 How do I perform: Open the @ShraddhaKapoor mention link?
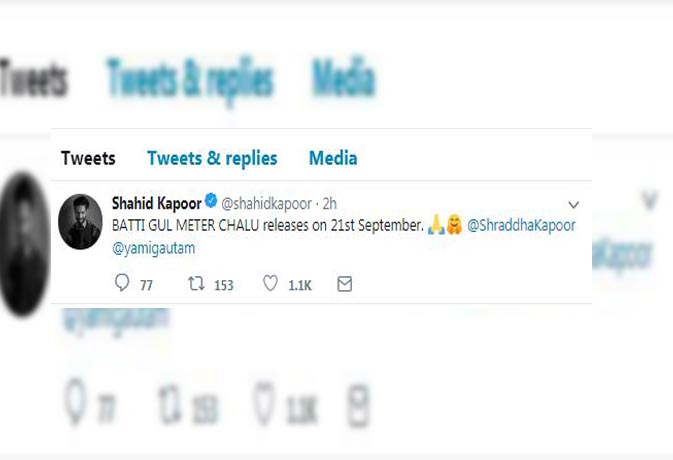521,225
